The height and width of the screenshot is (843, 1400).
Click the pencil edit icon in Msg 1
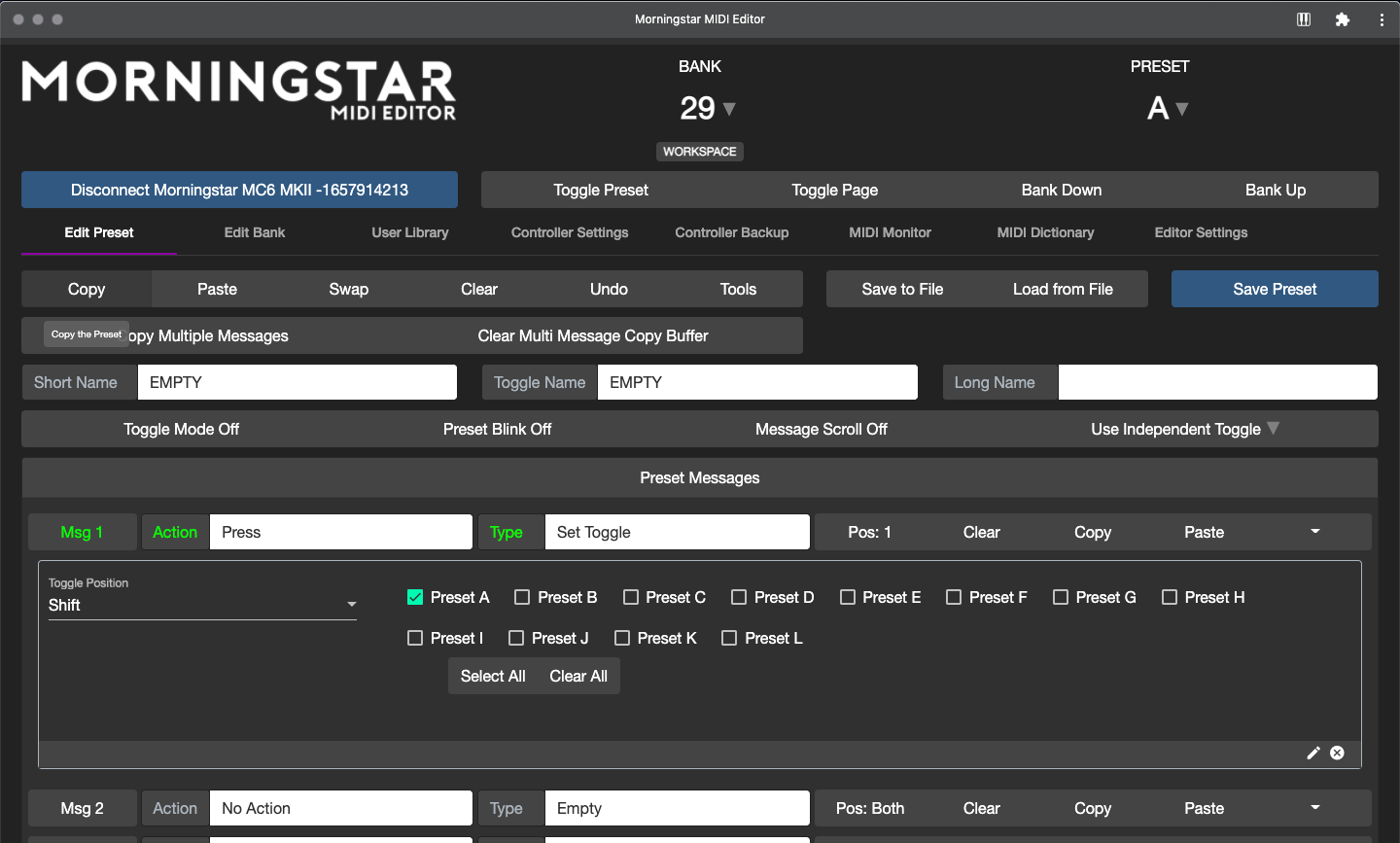pyautogui.click(x=1313, y=753)
